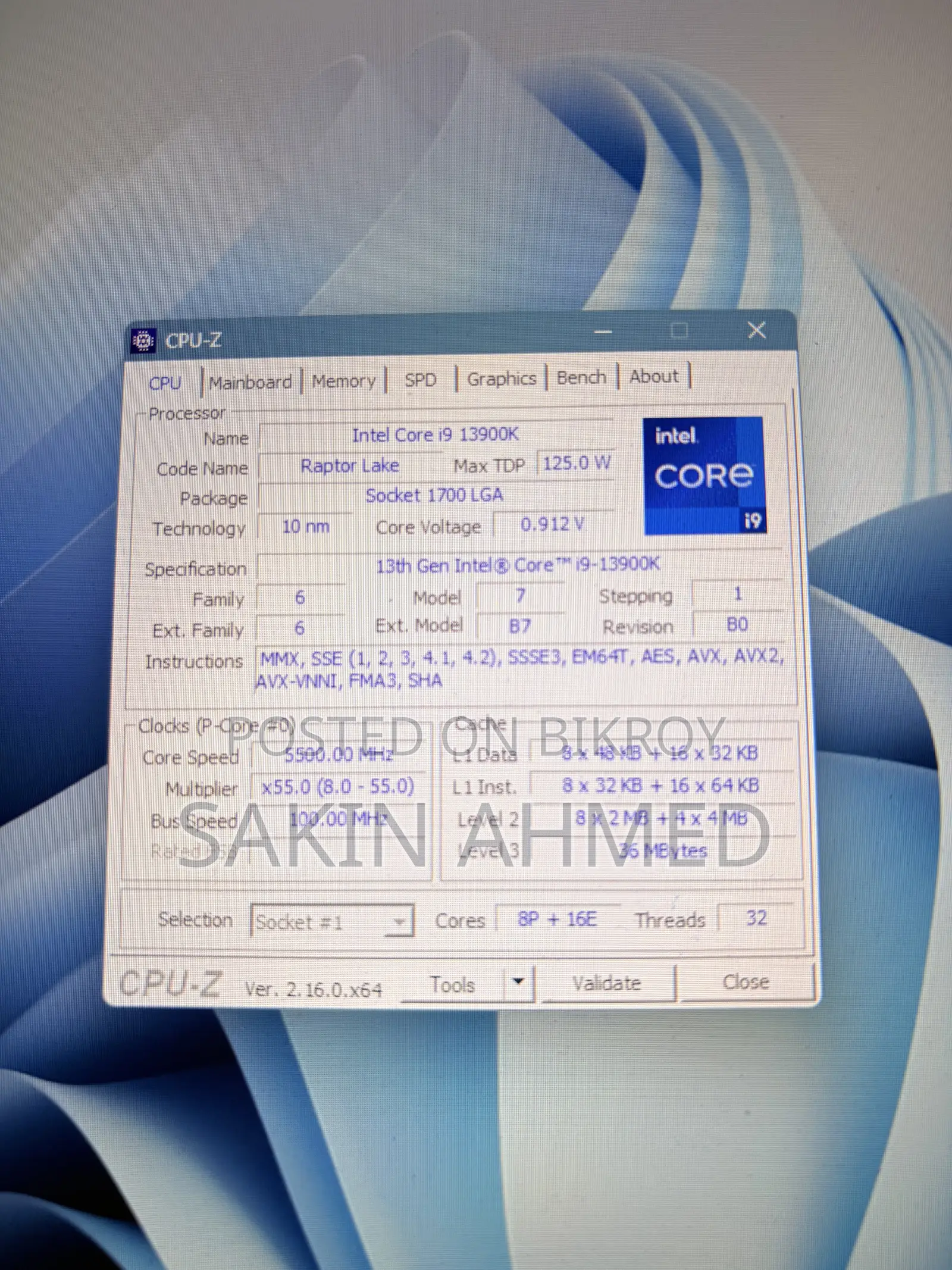Show the About tab

654,376
